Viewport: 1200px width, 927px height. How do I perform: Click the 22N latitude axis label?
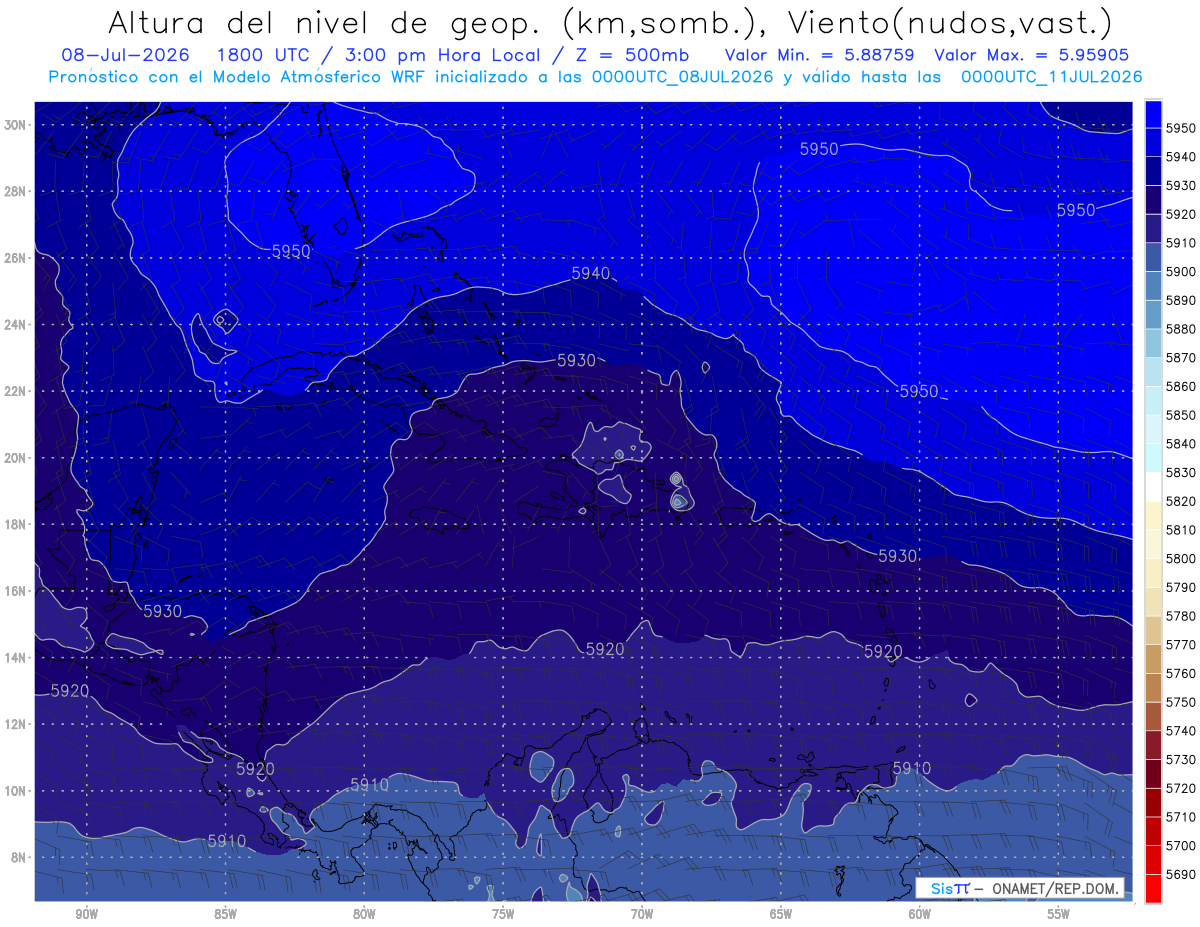point(17,391)
